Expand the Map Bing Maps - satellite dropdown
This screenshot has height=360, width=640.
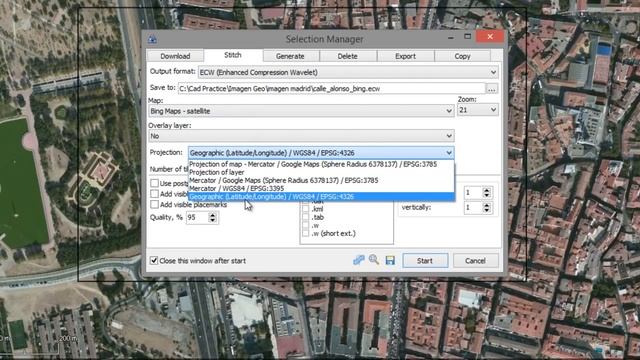tap(301, 111)
